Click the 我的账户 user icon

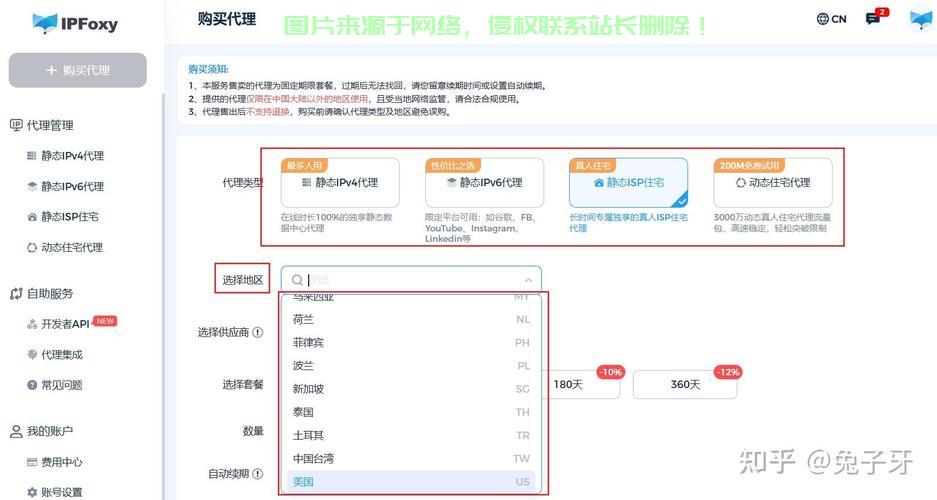click(x=16, y=432)
